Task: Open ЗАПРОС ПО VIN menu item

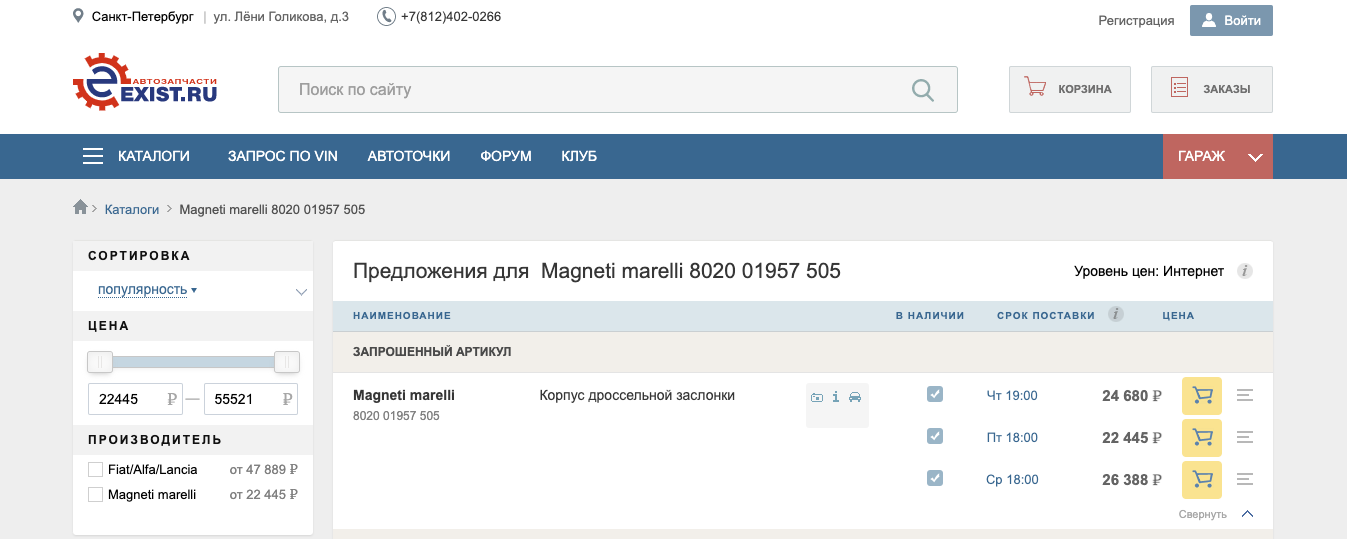Action: [x=283, y=156]
